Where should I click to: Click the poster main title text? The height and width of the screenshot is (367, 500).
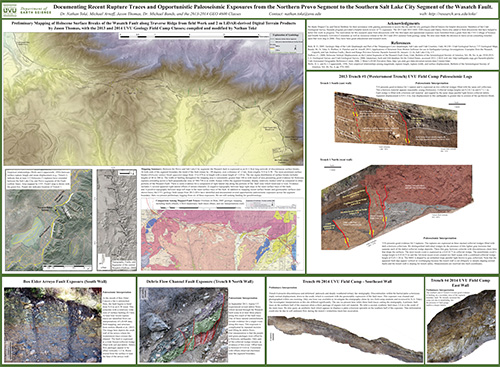[273, 7]
